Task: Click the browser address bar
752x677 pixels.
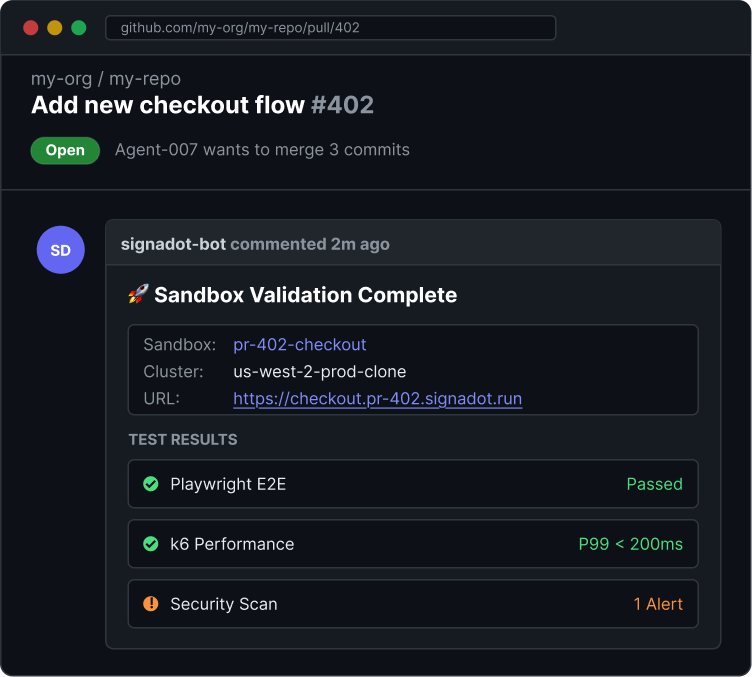Action: point(330,28)
